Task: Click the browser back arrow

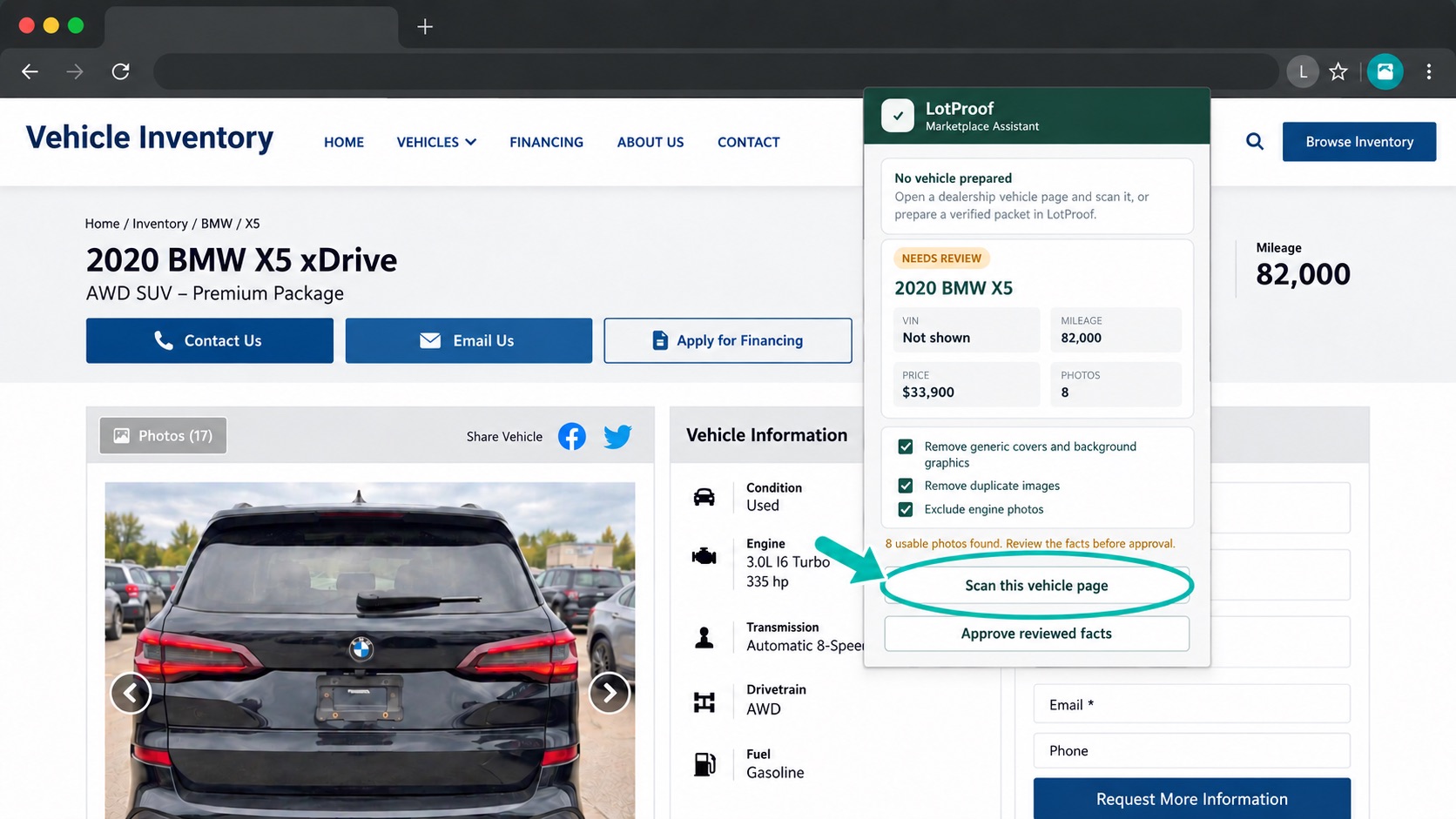Action: 30,71
